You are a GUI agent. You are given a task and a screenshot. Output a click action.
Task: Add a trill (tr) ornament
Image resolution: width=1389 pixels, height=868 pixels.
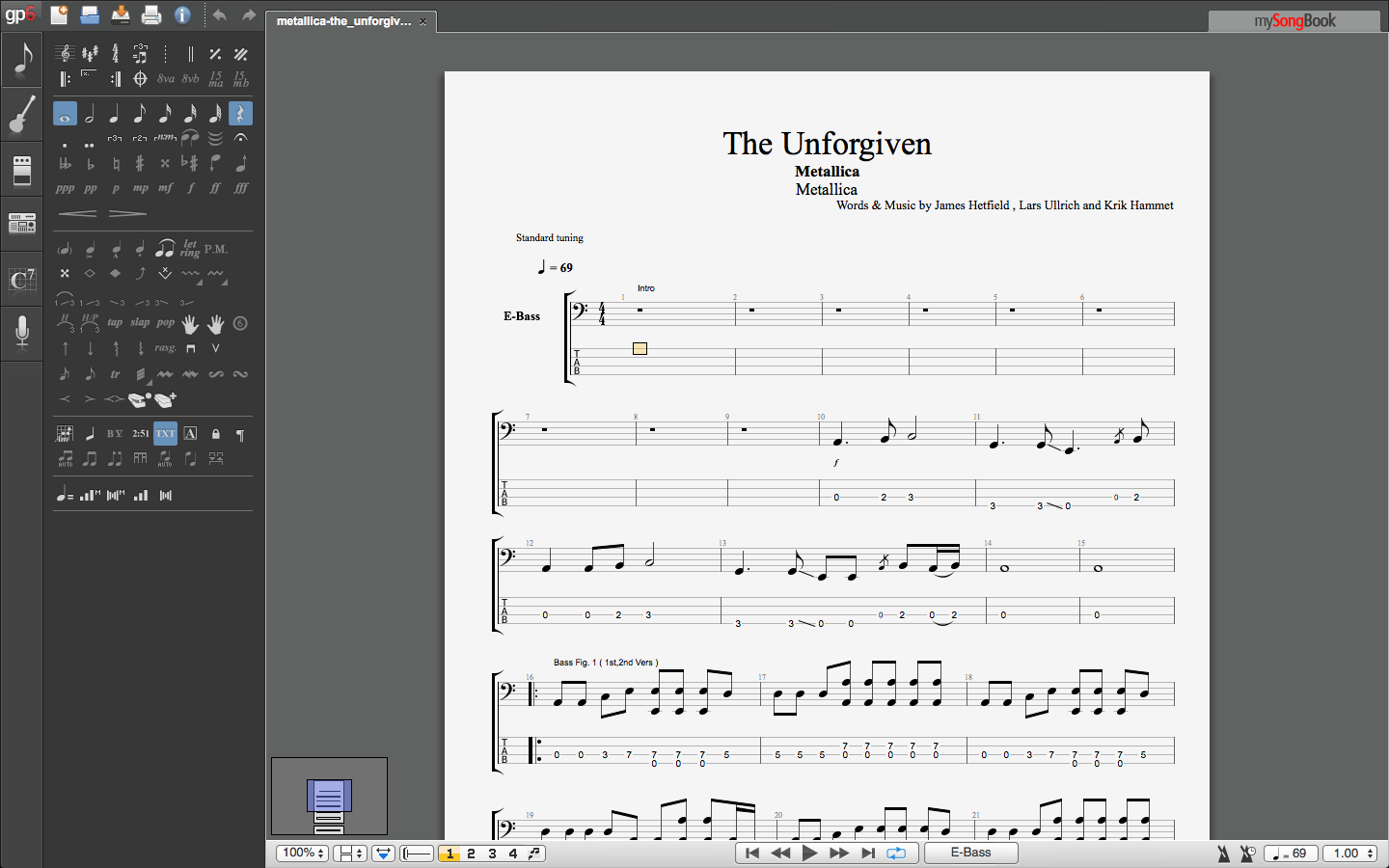pos(115,374)
